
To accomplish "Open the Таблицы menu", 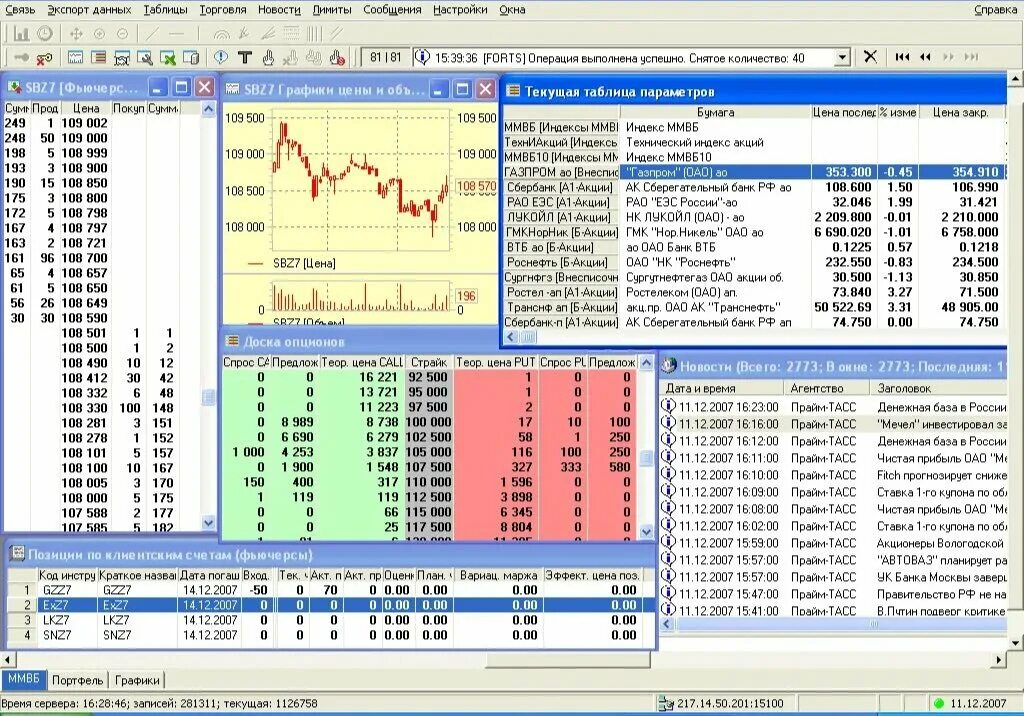I will pyautogui.click(x=165, y=10).
